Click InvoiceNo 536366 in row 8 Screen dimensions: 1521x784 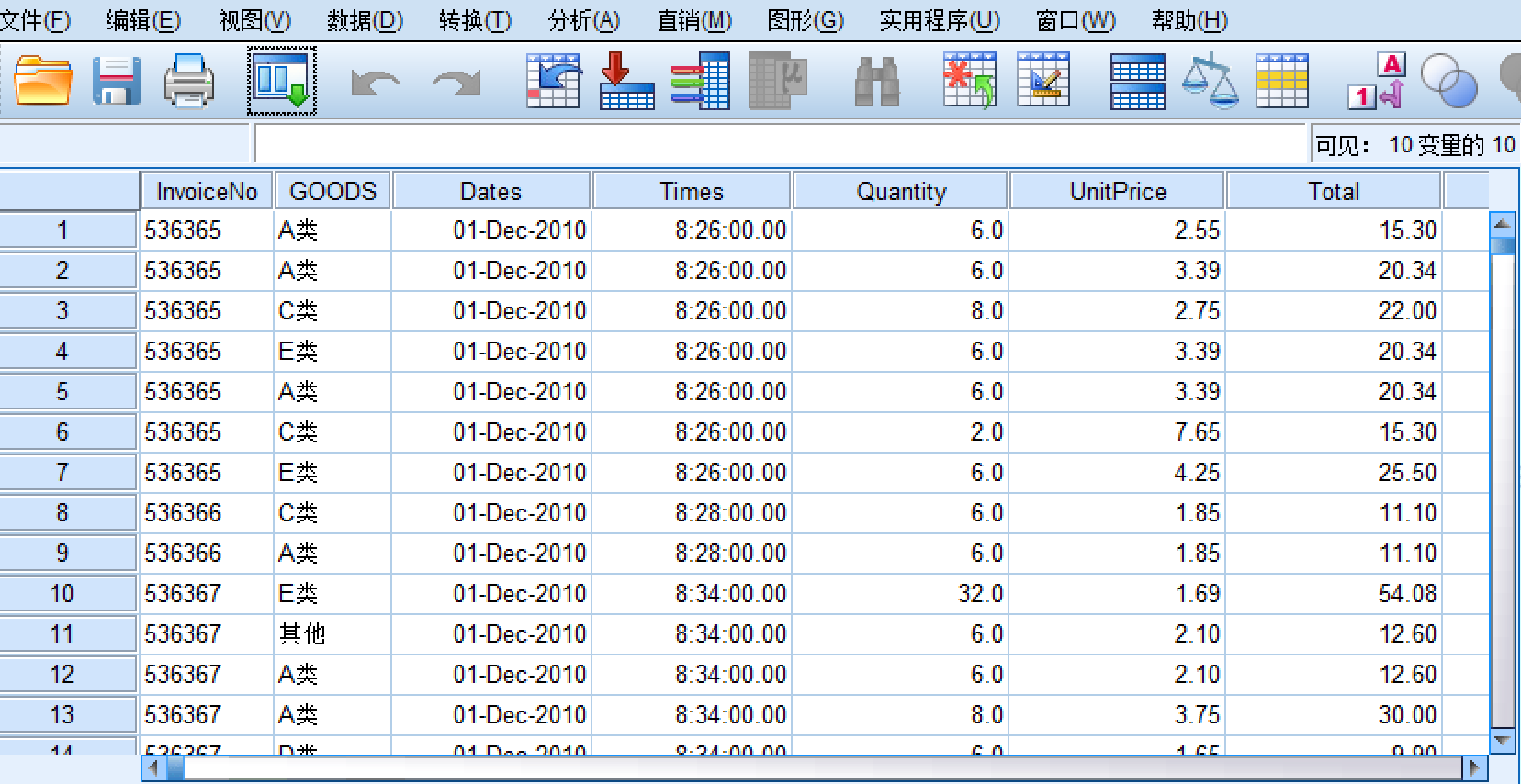pyautogui.click(x=207, y=513)
